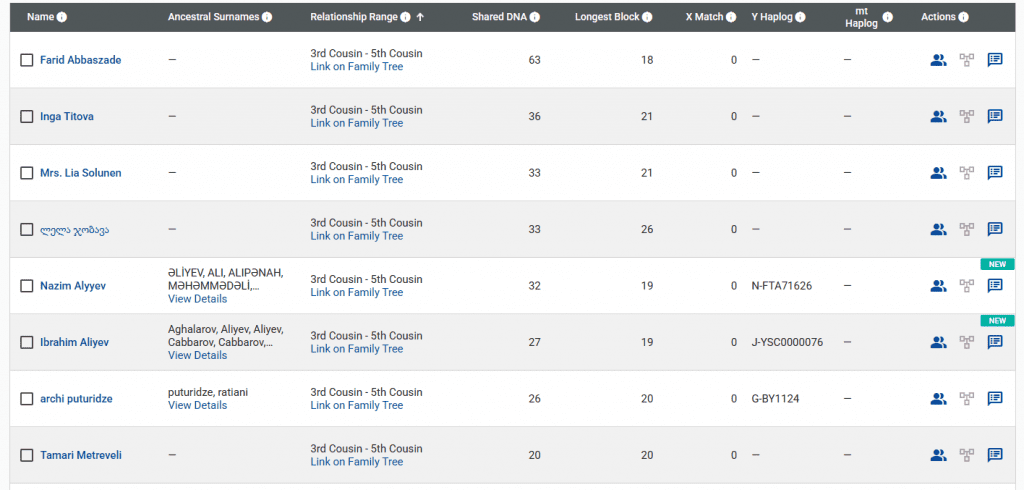Click info icon next to Shared DNA header
This screenshot has width=1024, height=490.
(x=535, y=17)
